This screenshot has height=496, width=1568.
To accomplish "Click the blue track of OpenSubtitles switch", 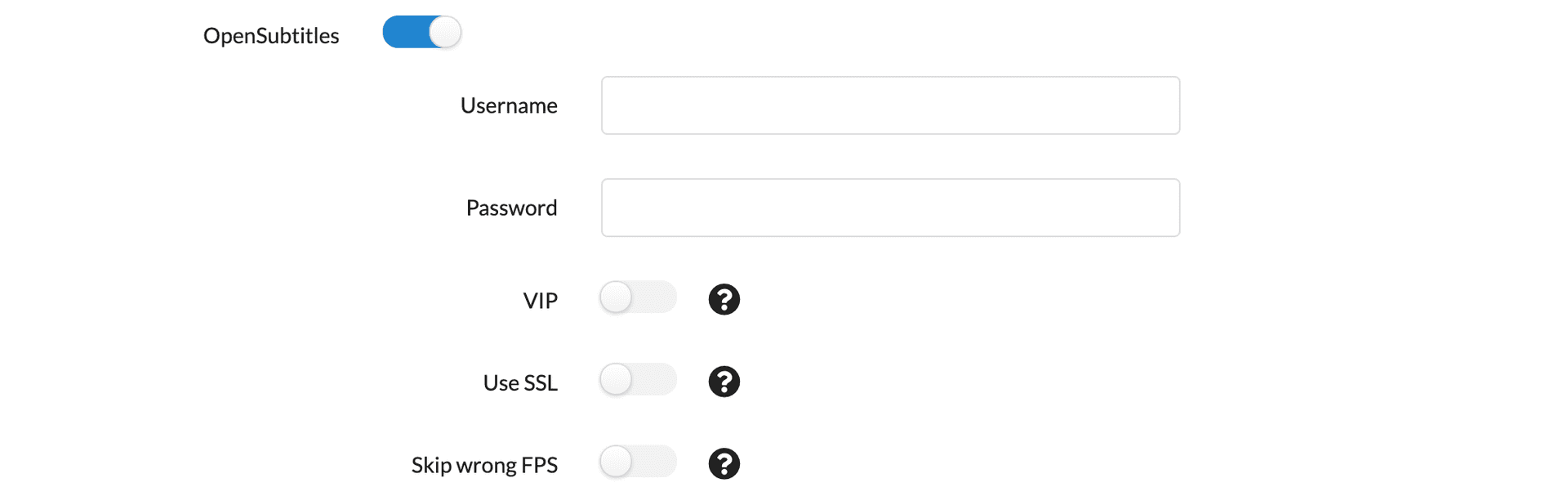I will tap(404, 33).
